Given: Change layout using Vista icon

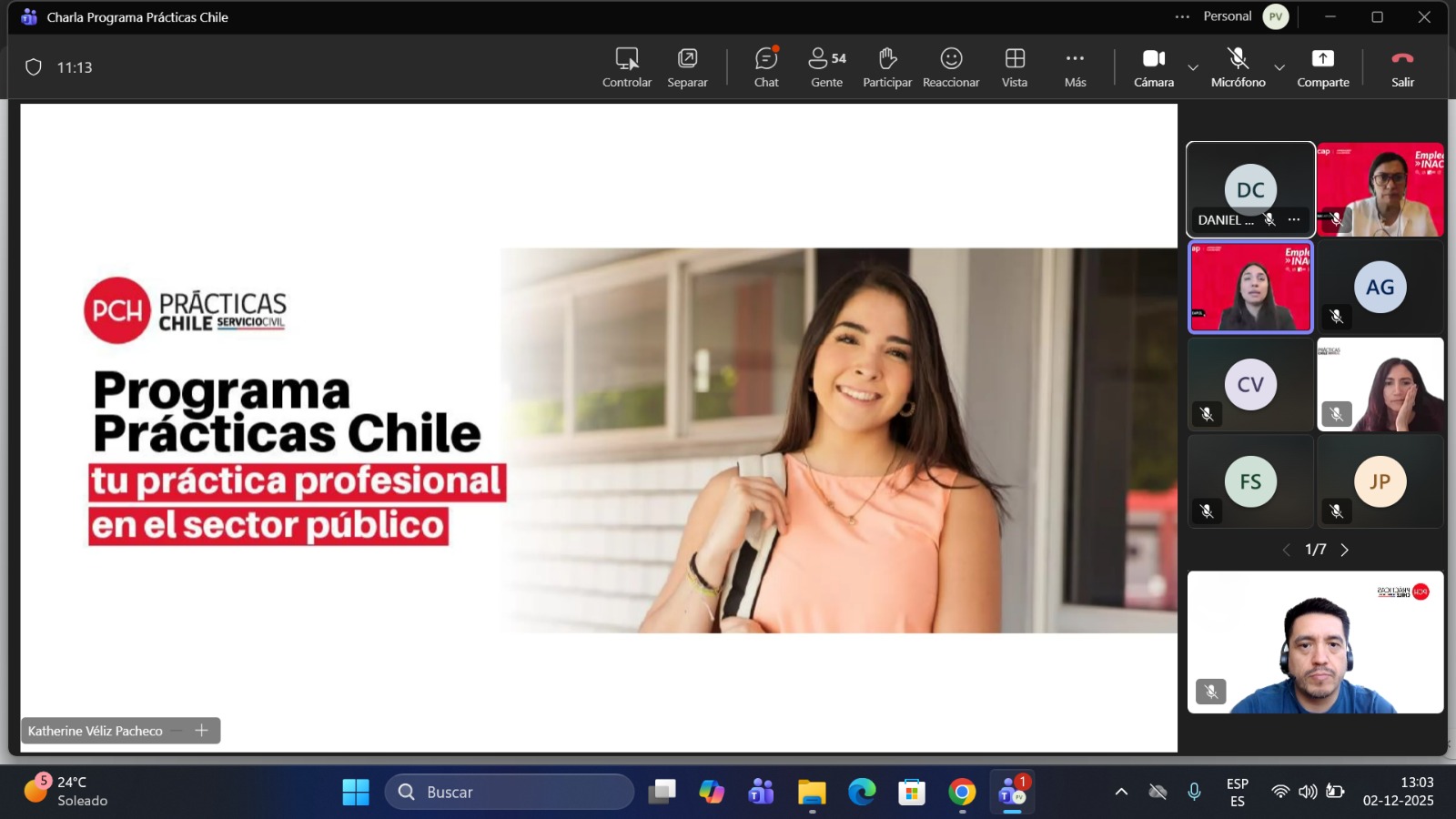Looking at the screenshot, I should 1015,67.
